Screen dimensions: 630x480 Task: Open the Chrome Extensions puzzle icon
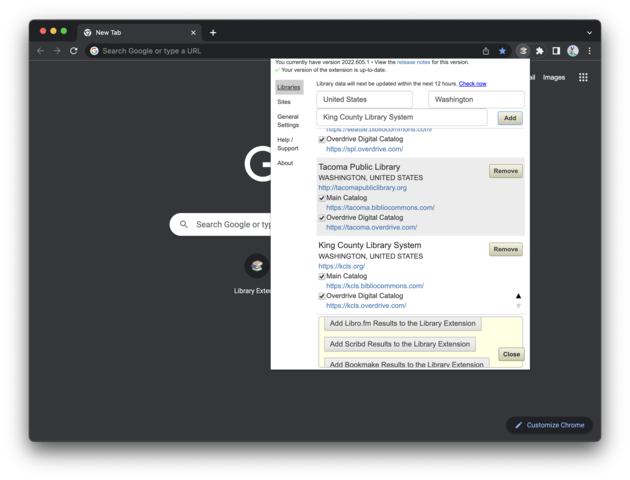540,51
